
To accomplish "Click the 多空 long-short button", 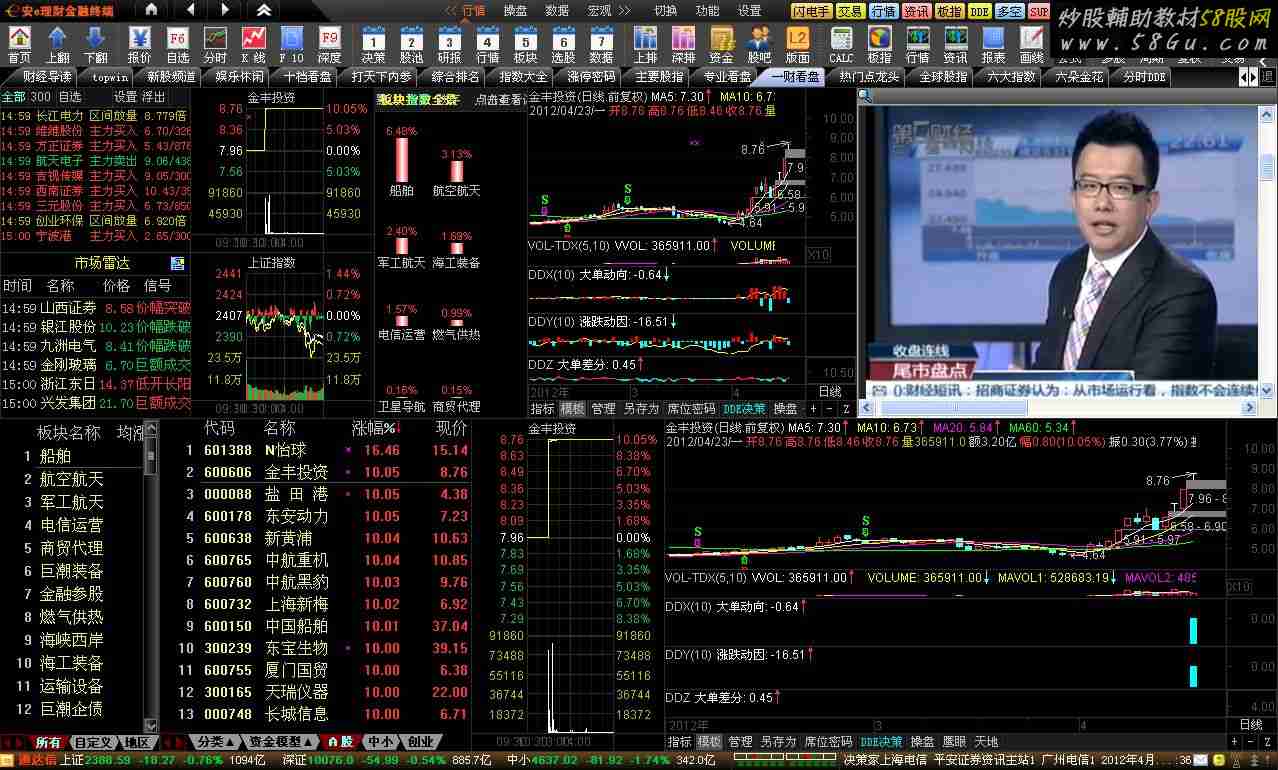I will 1010,11.
